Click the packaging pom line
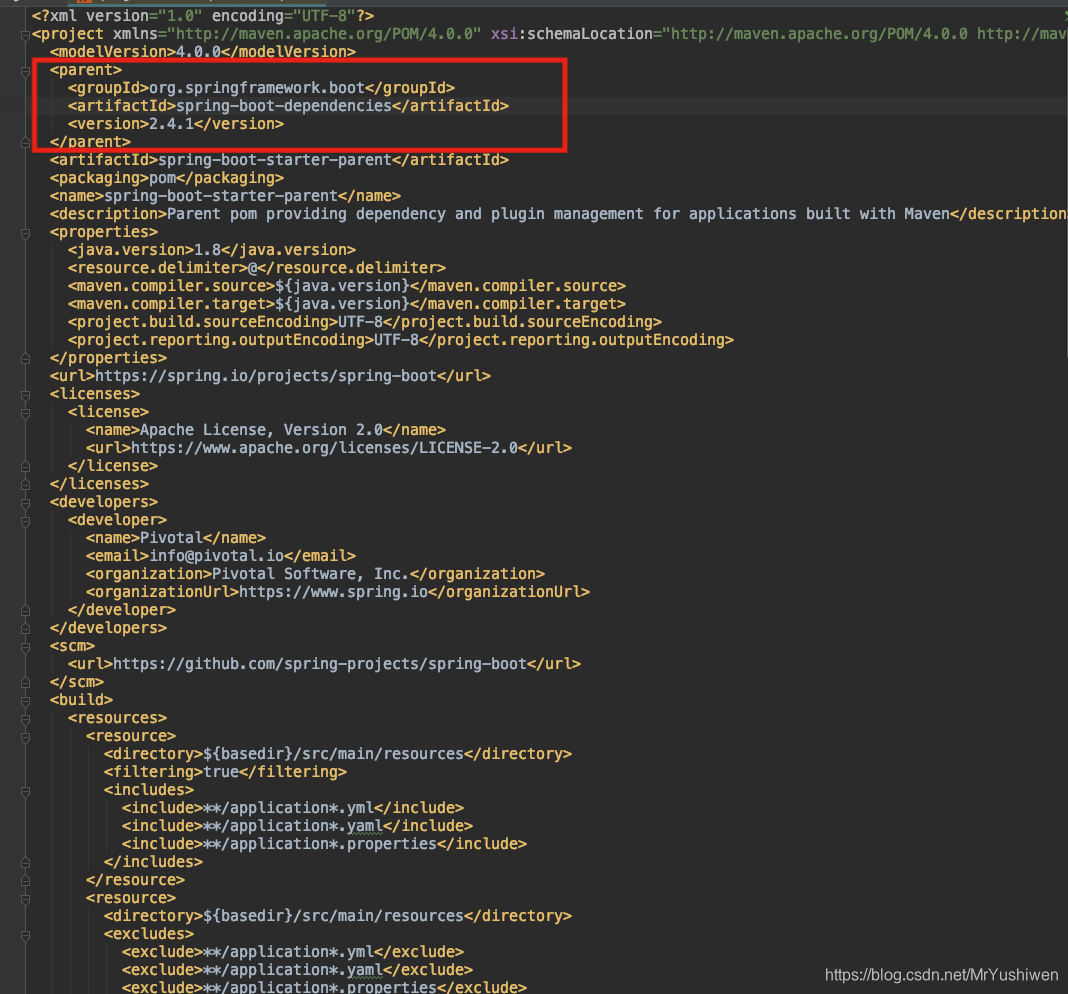The height and width of the screenshot is (994, 1068). (x=167, y=178)
